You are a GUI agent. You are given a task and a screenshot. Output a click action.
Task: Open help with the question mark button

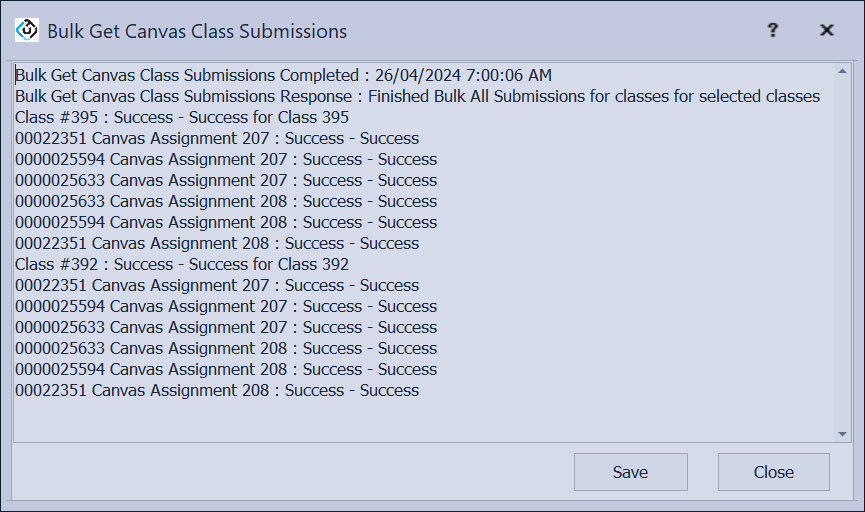(773, 30)
